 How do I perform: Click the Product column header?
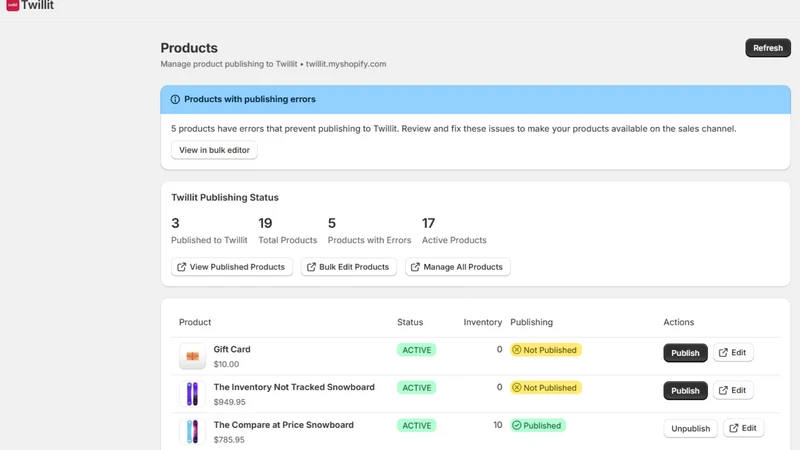[195, 322]
